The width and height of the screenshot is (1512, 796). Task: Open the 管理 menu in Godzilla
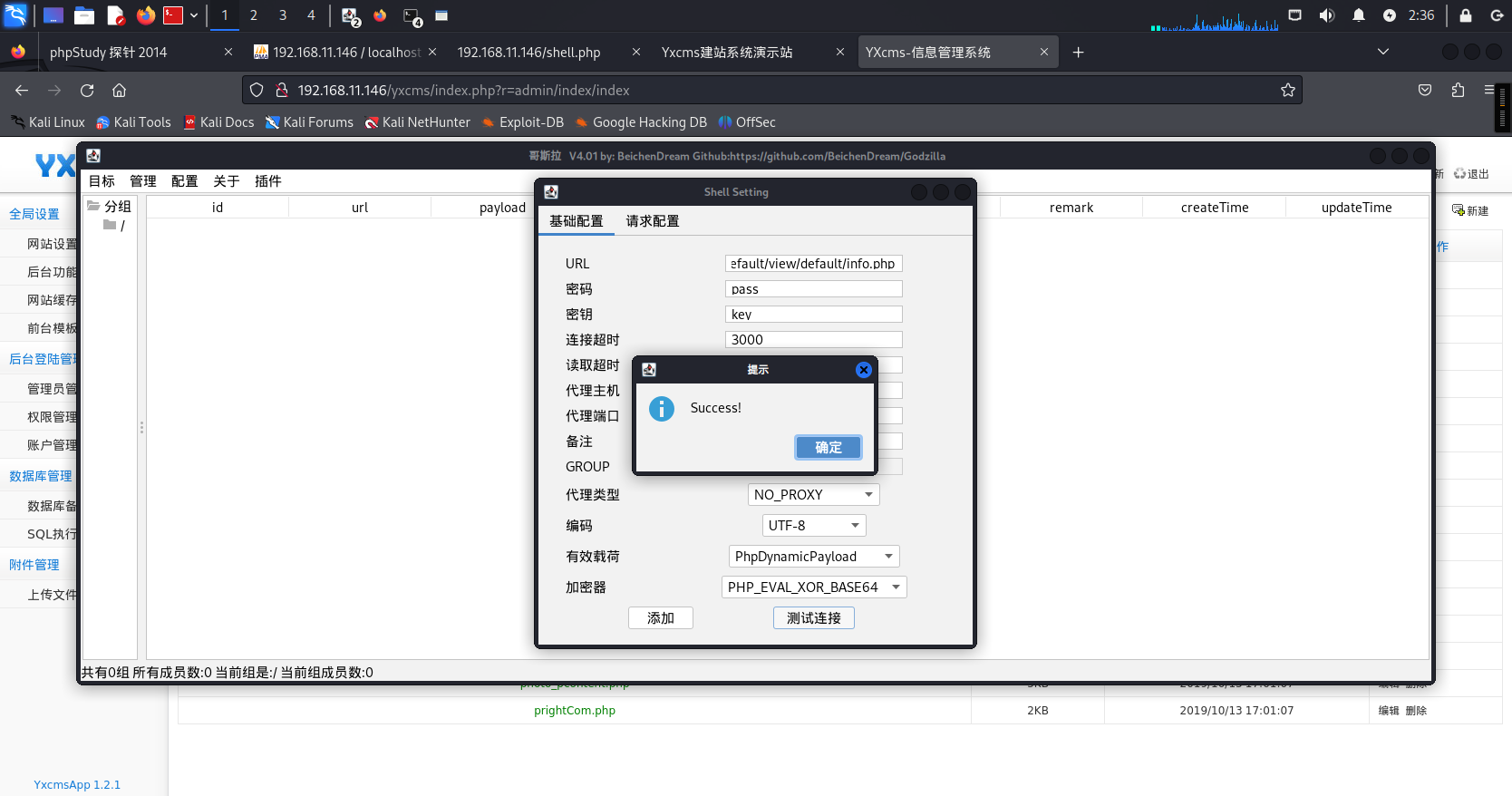tap(143, 181)
